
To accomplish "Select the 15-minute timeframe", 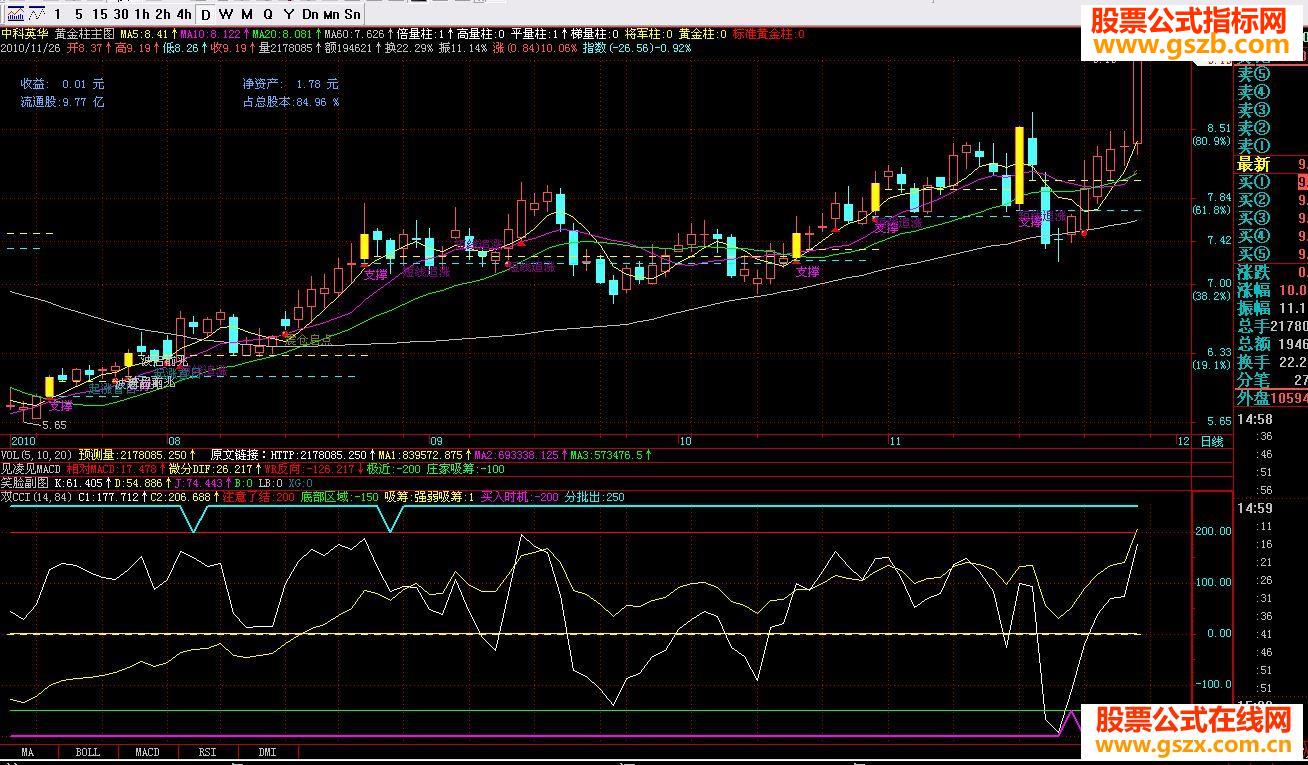I will (99, 14).
